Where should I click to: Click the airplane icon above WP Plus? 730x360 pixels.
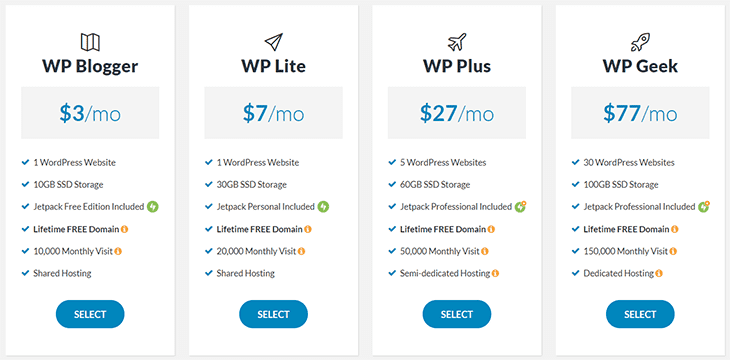point(457,42)
